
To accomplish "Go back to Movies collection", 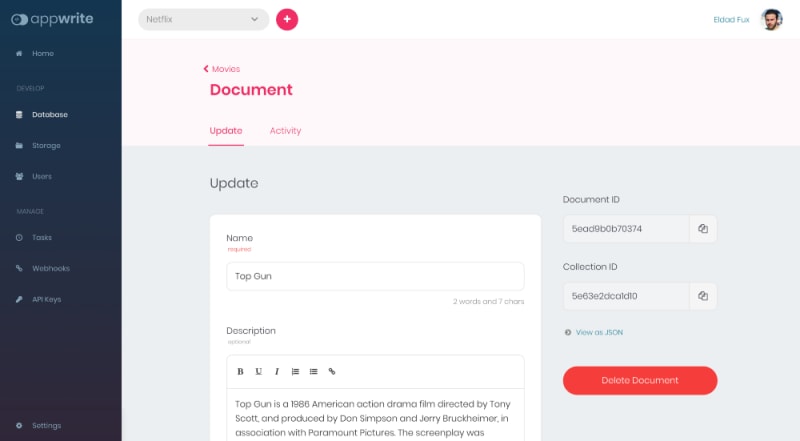I will tap(226, 69).
